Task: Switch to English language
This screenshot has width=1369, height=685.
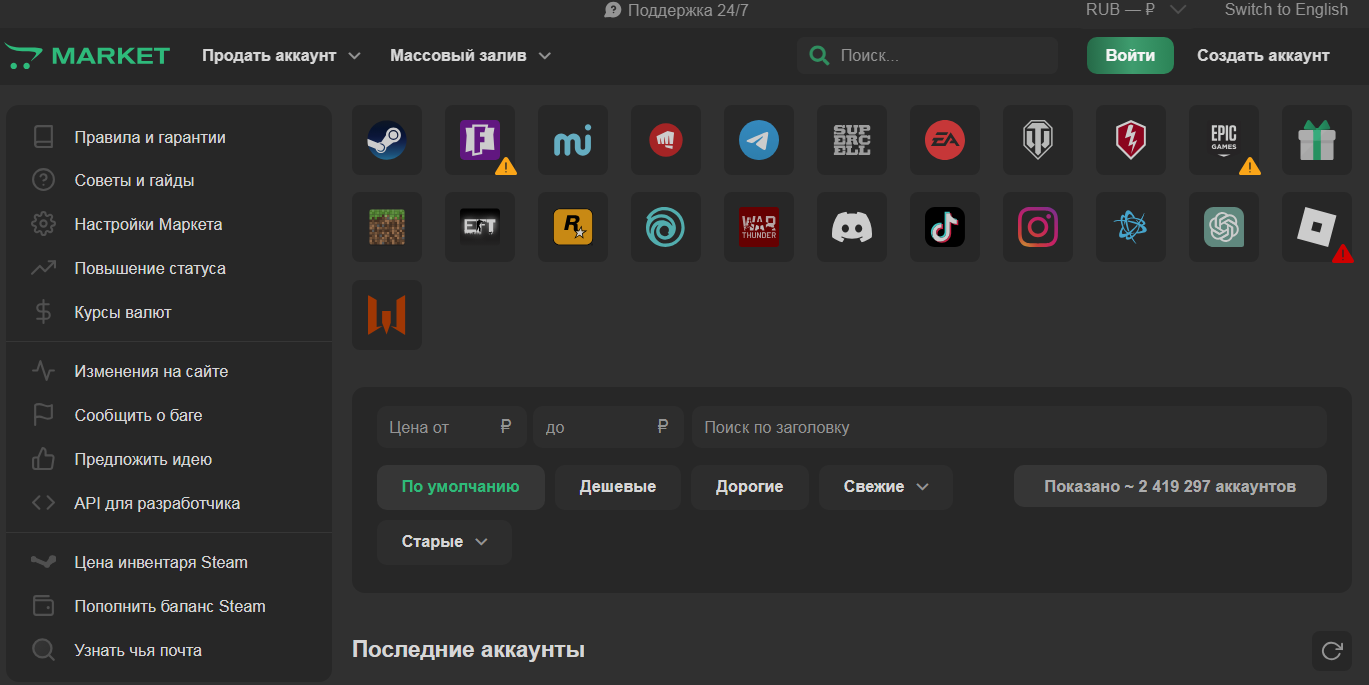Action: [1286, 10]
